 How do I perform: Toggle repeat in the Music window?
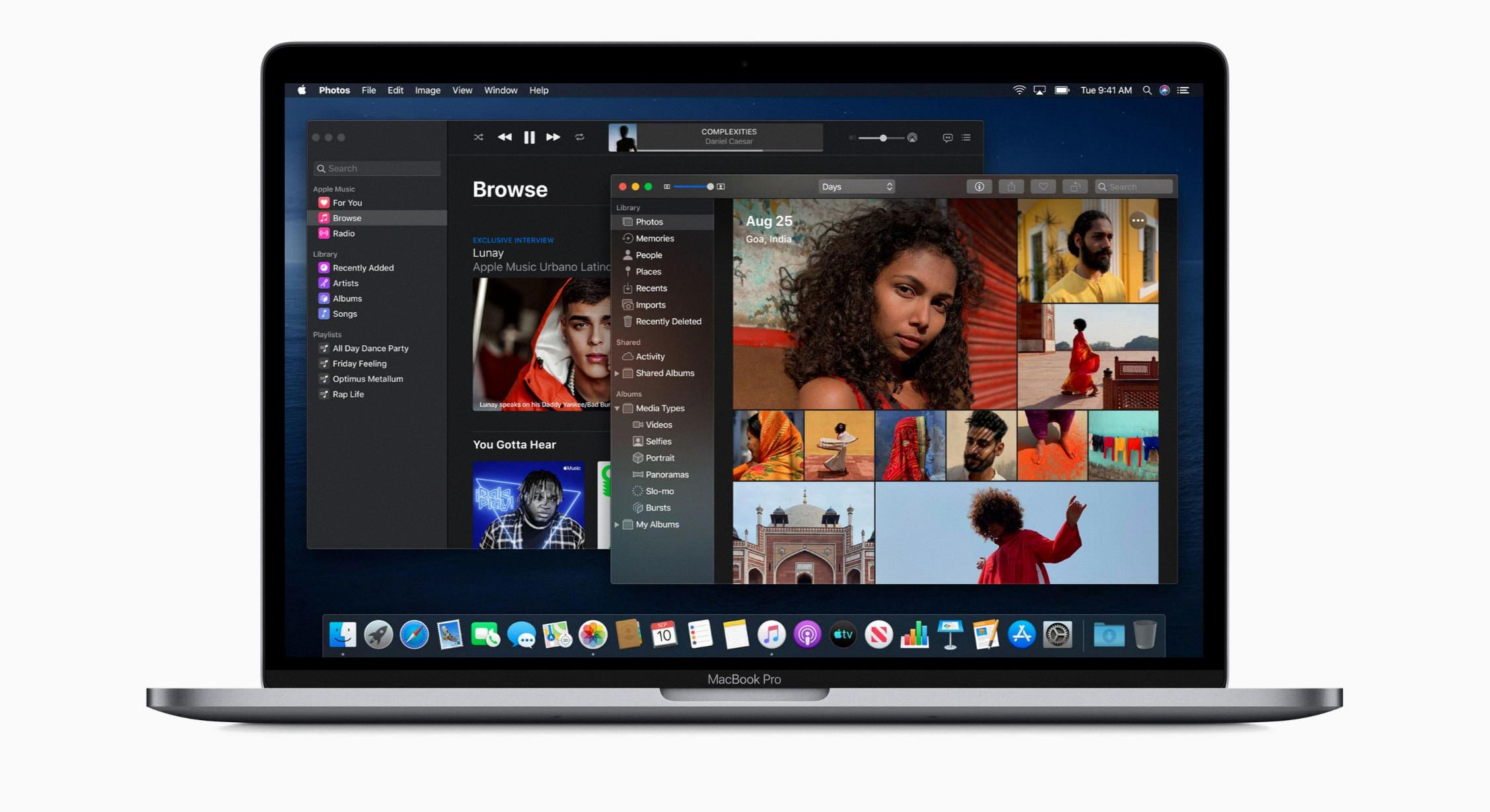(x=579, y=137)
